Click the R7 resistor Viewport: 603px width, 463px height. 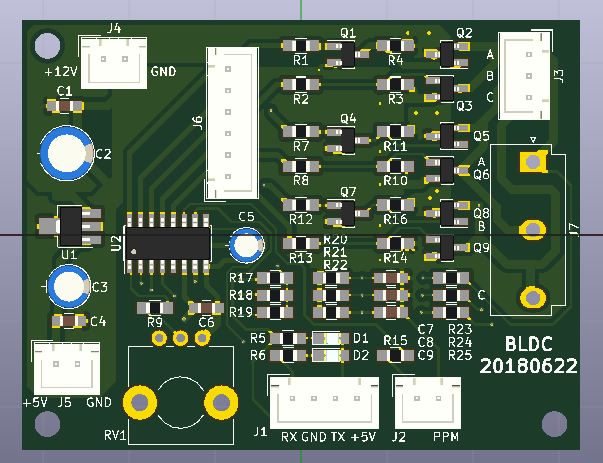point(301,132)
